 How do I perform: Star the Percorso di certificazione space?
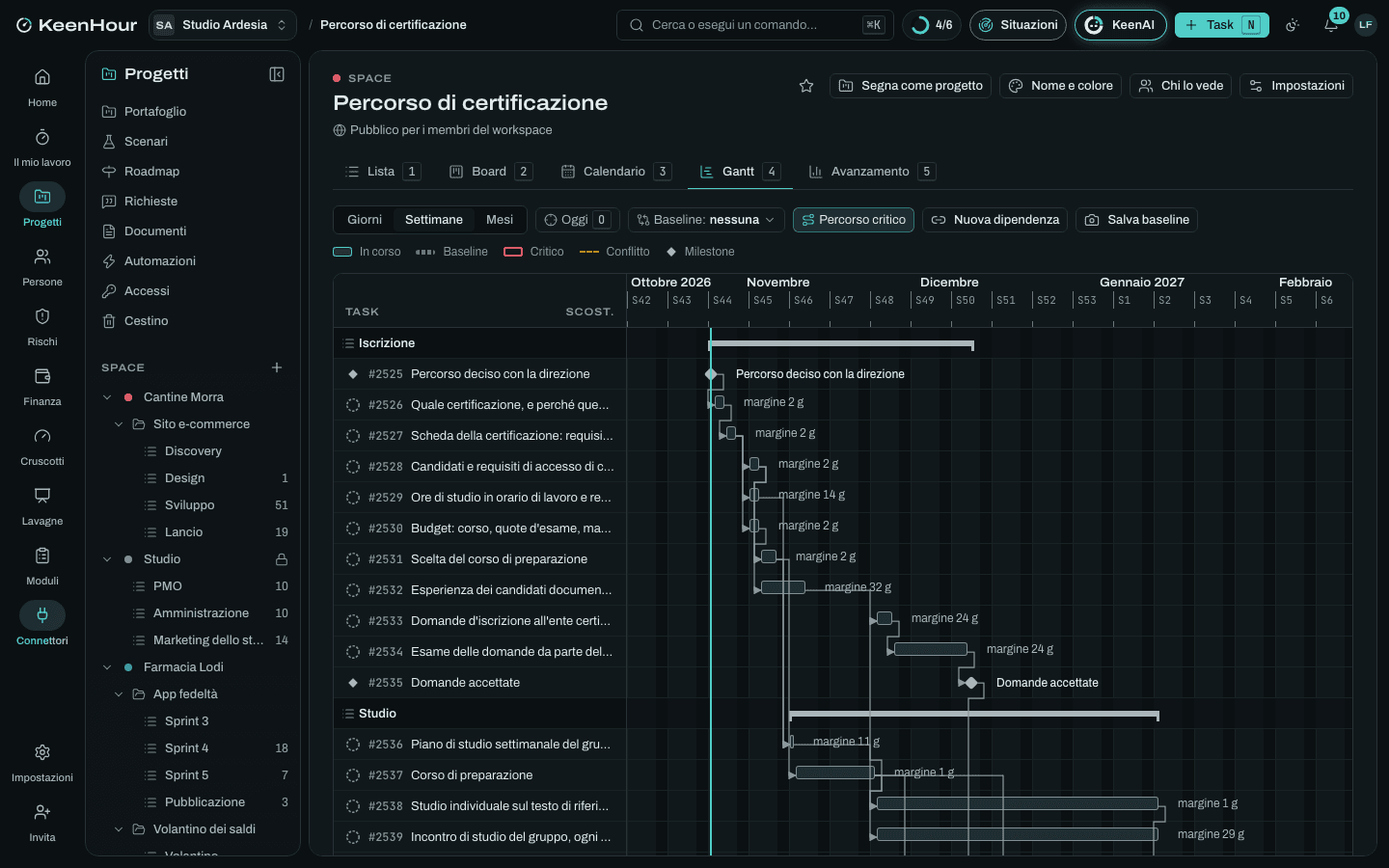(806, 86)
